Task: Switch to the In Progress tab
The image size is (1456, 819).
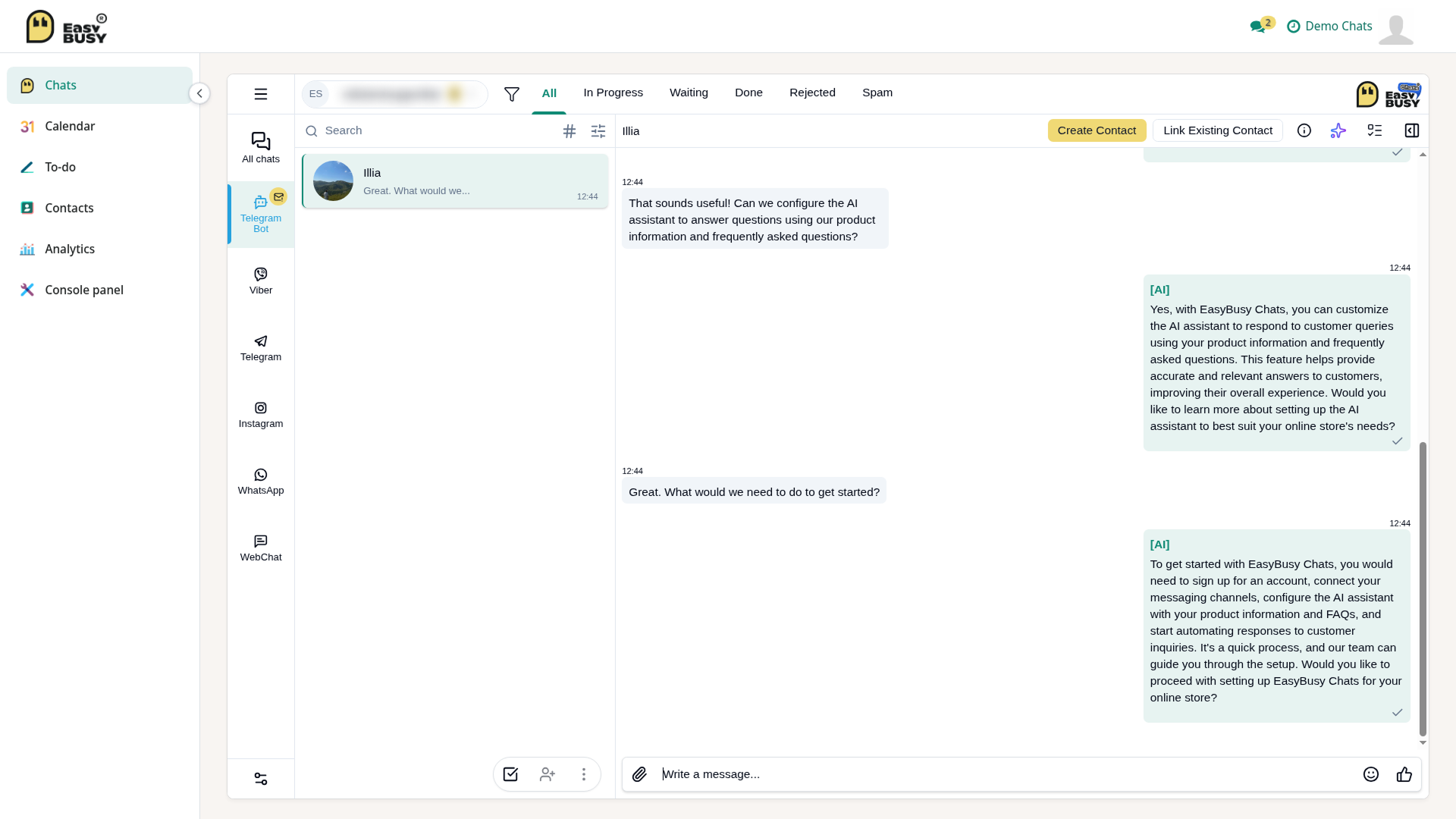Action: [613, 93]
